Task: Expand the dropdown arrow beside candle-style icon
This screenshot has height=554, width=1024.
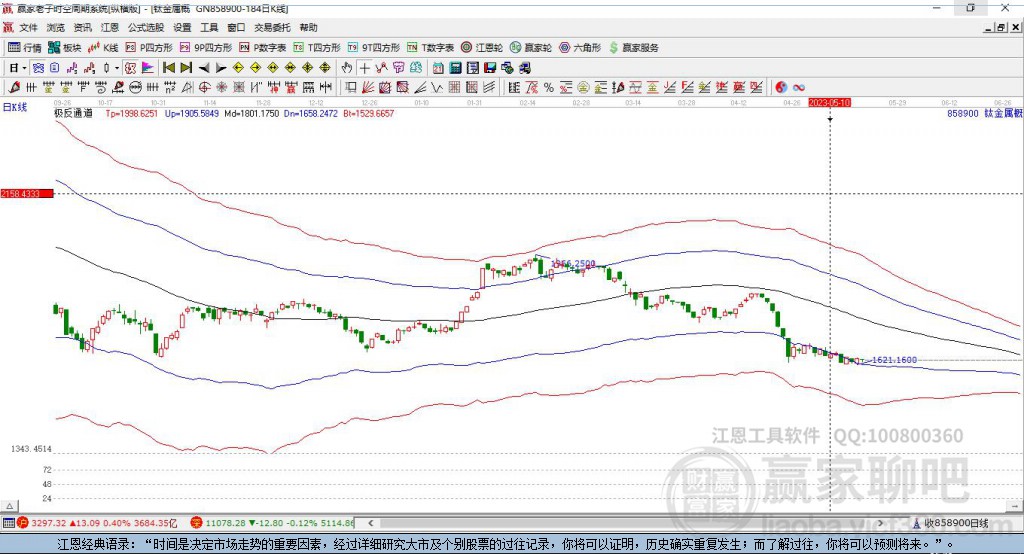Action: coord(117,68)
